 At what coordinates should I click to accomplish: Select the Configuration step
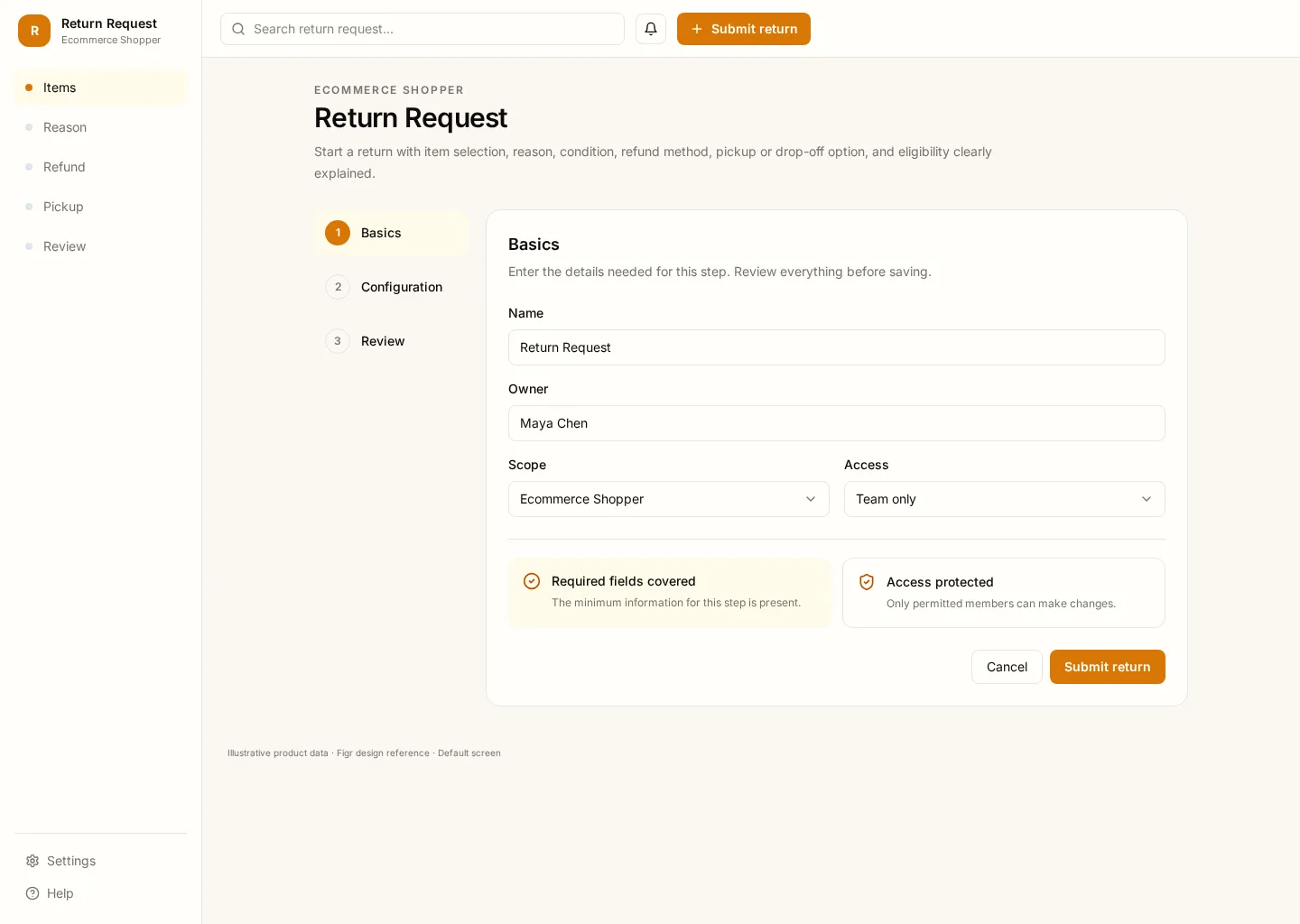(392, 287)
